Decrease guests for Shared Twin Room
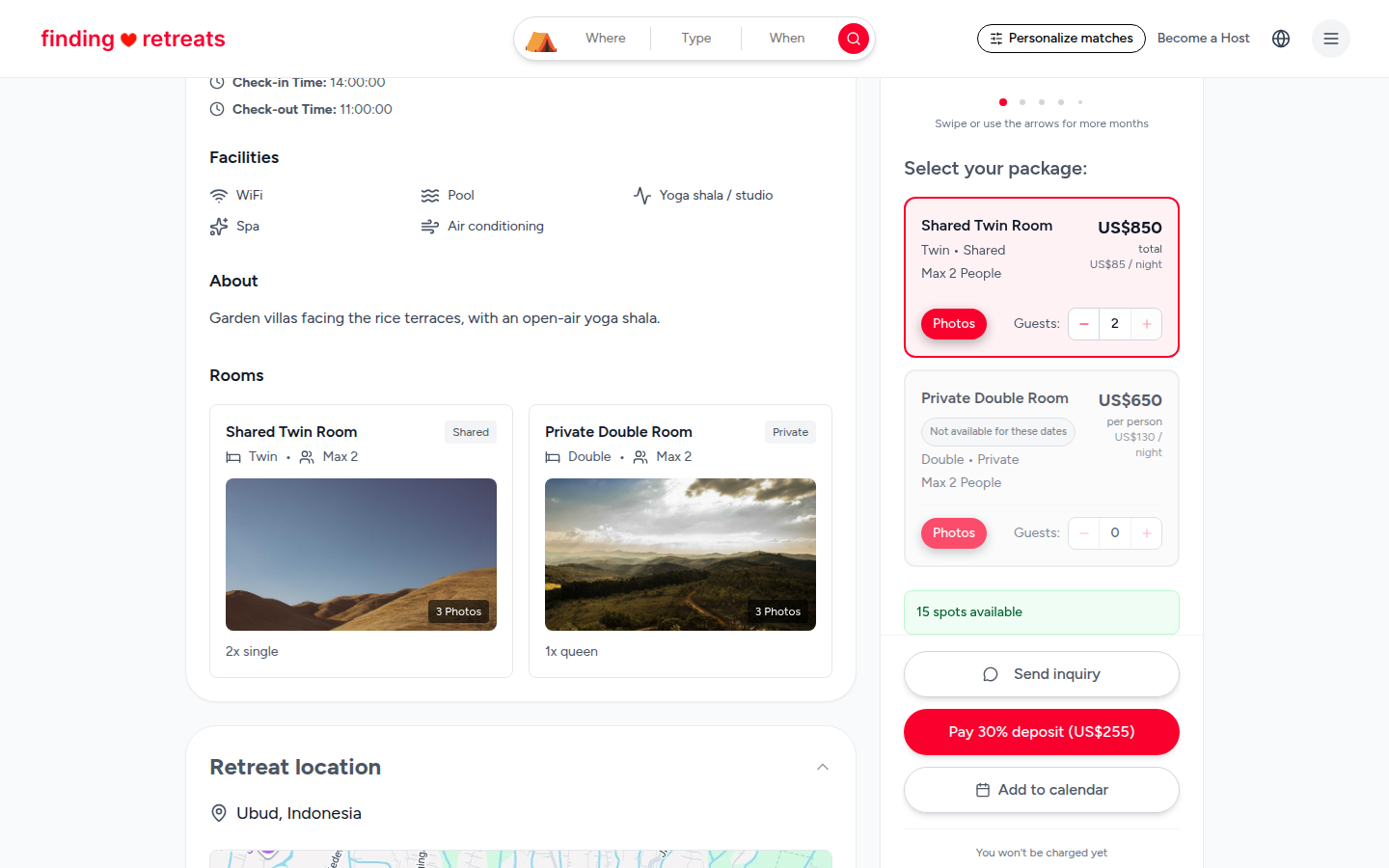The height and width of the screenshot is (868, 1389). pyautogui.click(x=1084, y=324)
